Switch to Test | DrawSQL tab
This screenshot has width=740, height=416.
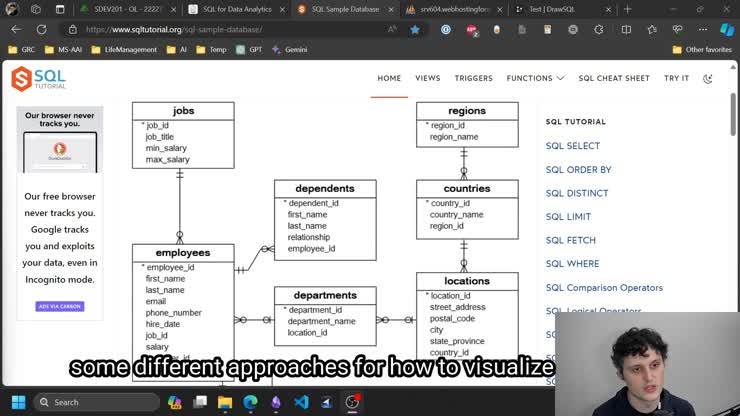[562, 9]
